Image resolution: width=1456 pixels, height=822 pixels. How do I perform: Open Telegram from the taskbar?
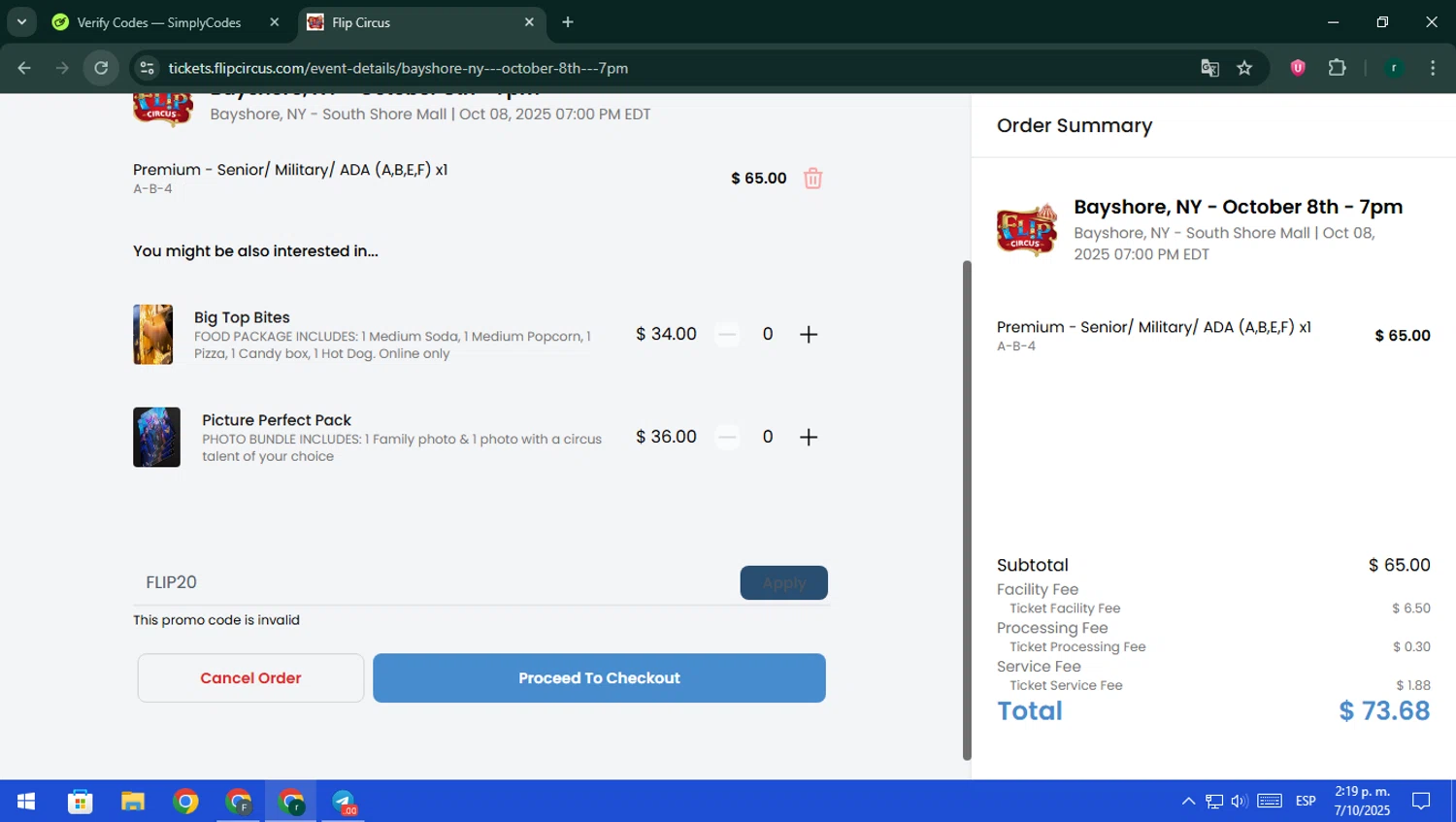pyautogui.click(x=345, y=802)
